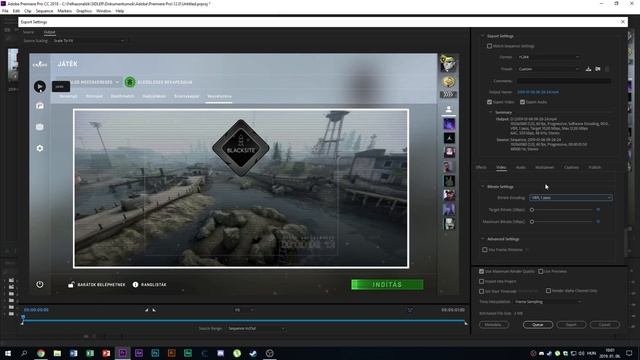Open the preview zoom level dropdown
Screen dimensions: 640x360
(x=243, y=310)
